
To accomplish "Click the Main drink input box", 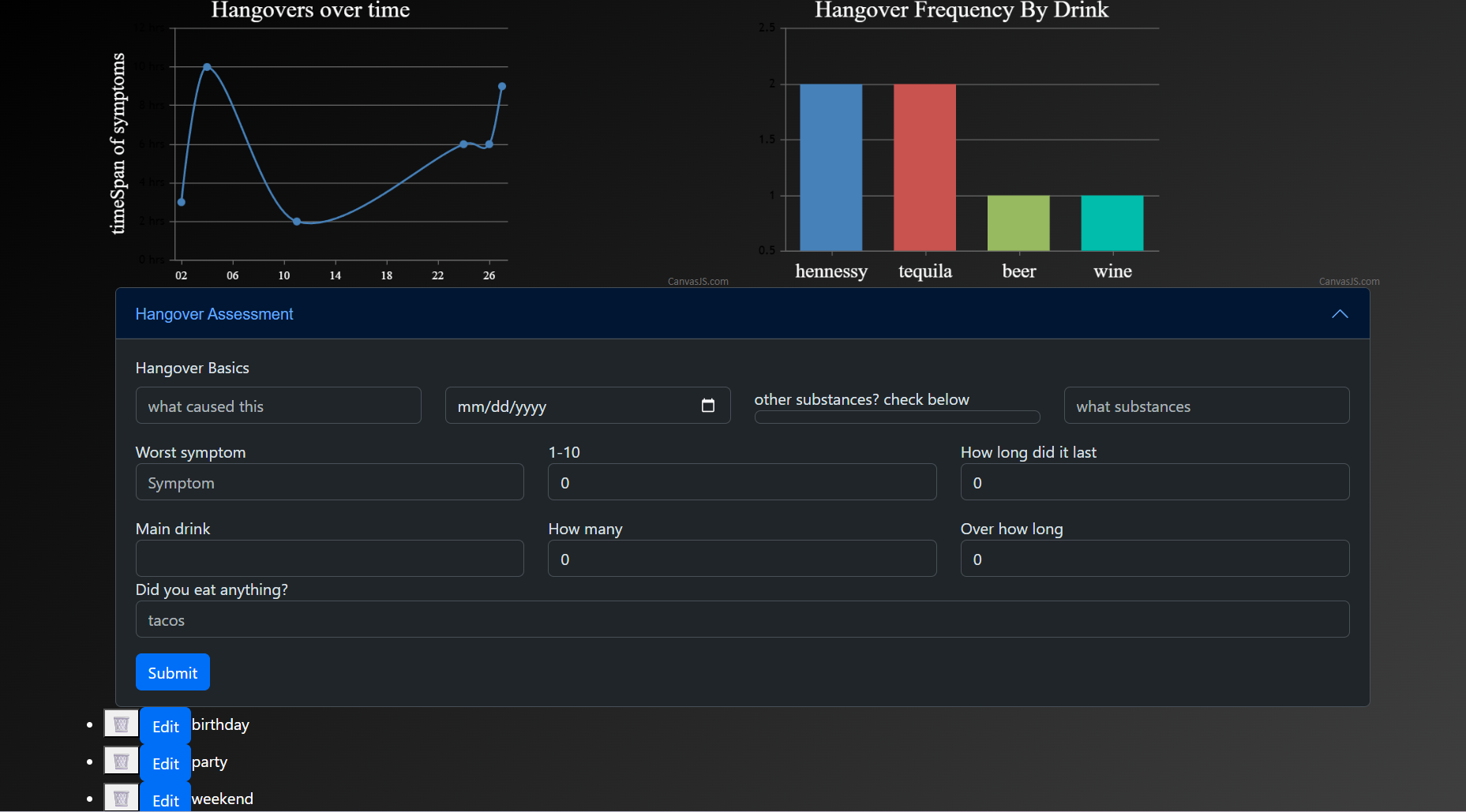I will 329,559.
